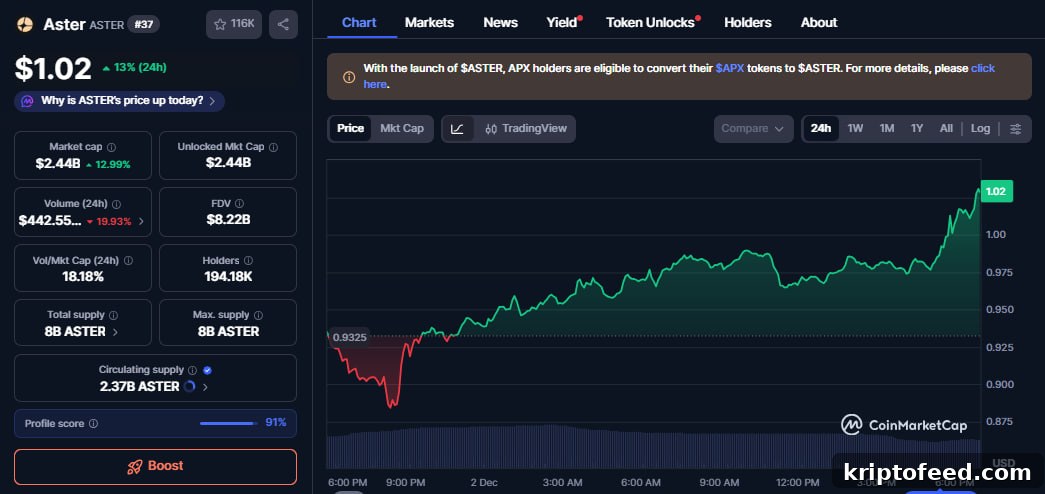Screen dimensions: 1045x494
Task: Click the verified badge by Circulating supply
Action: pos(207,370)
